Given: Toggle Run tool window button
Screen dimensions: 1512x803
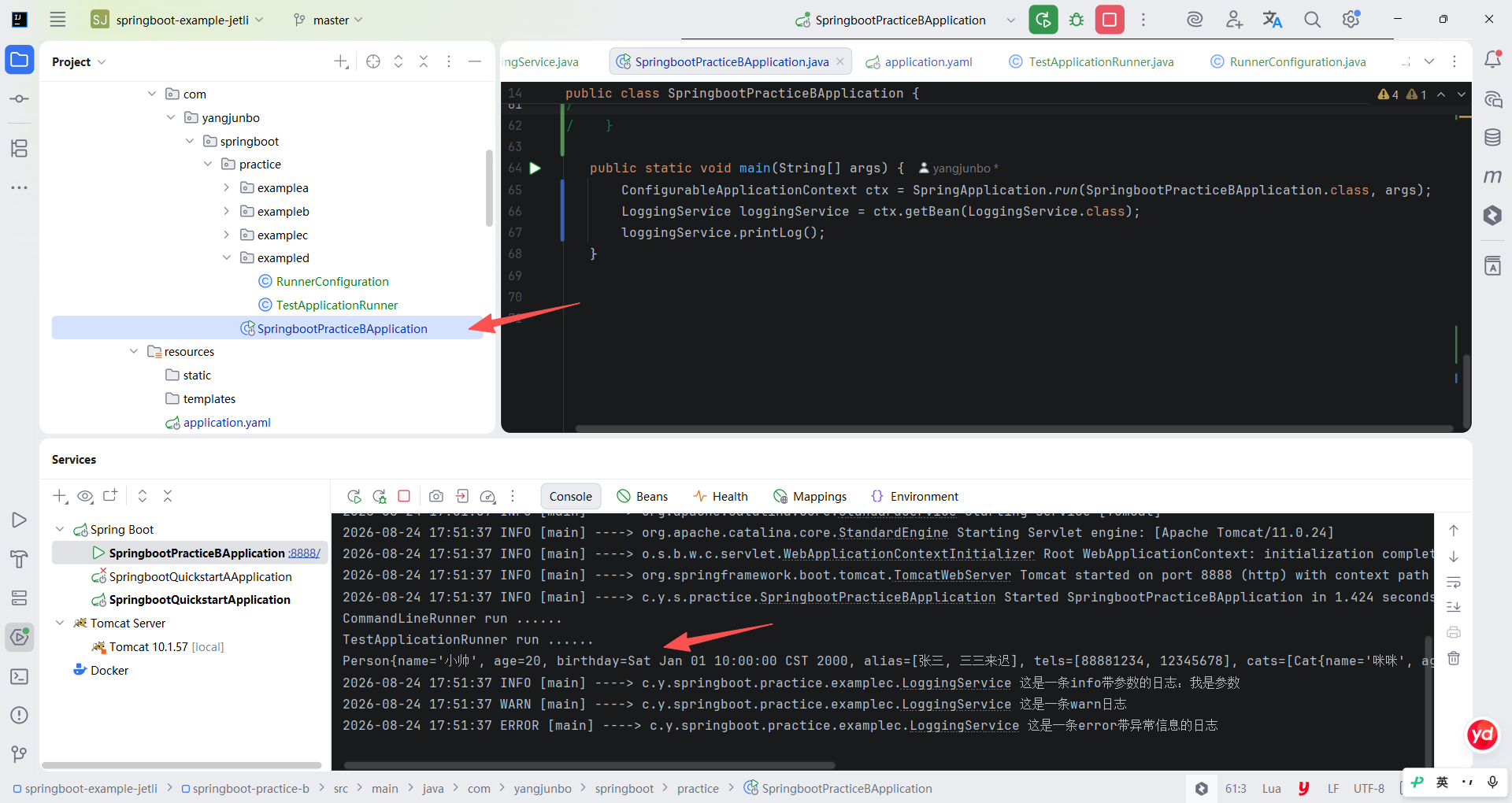Looking at the screenshot, I should tap(20, 520).
